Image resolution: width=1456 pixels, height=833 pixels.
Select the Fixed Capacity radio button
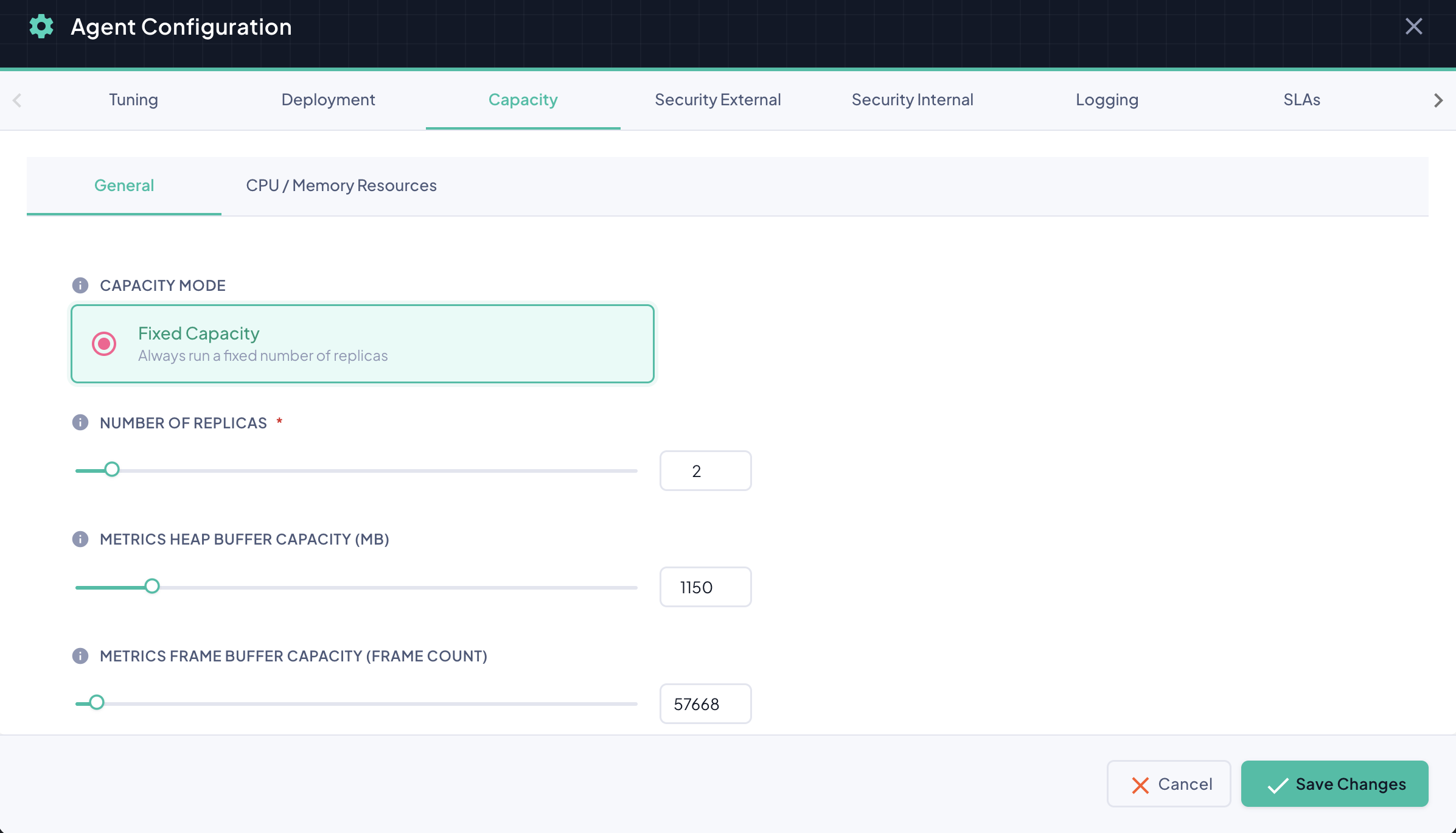(104, 344)
